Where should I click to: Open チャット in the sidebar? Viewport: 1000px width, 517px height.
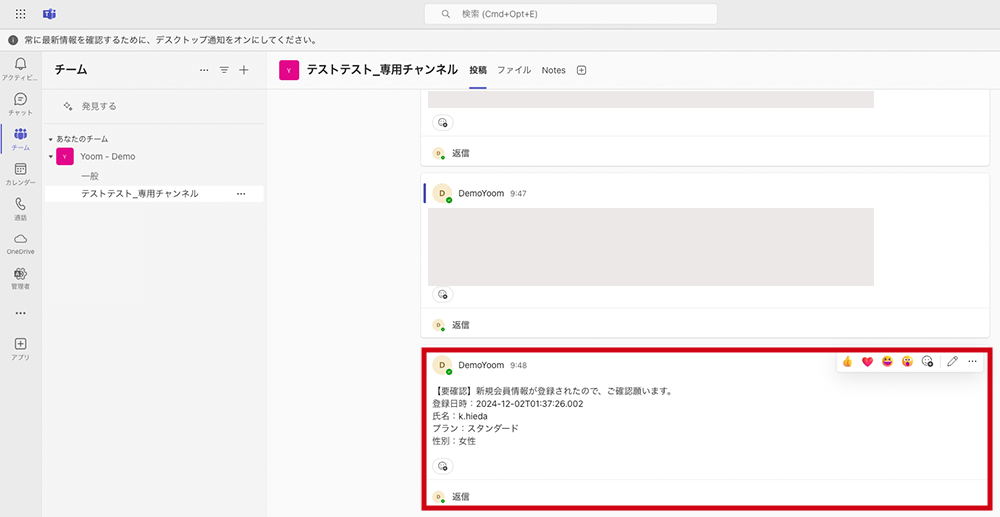point(20,104)
